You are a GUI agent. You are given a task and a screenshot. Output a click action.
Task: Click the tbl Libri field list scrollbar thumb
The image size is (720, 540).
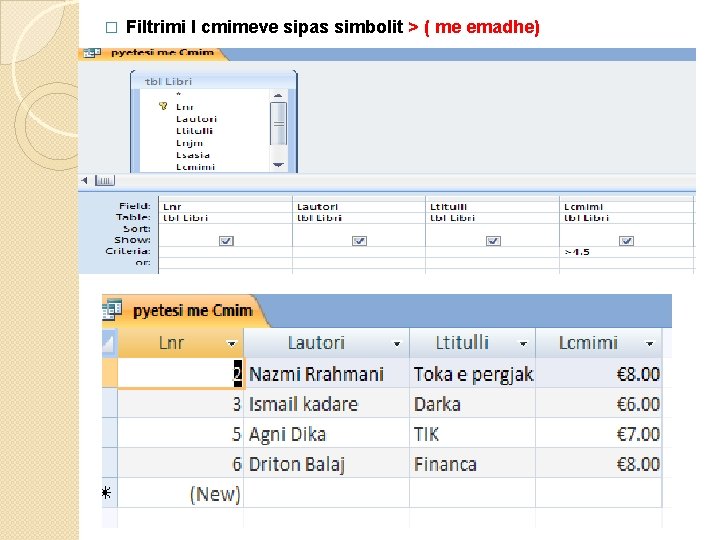click(278, 124)
